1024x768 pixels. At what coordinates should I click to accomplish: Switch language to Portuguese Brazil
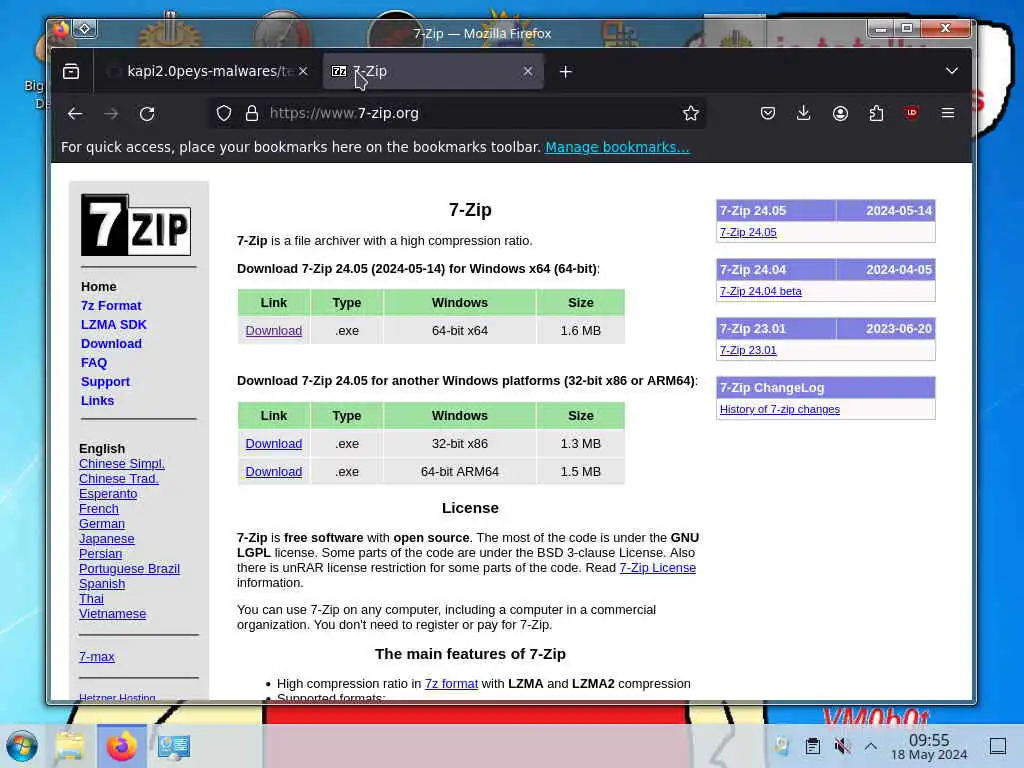click(x=129, y=569)
